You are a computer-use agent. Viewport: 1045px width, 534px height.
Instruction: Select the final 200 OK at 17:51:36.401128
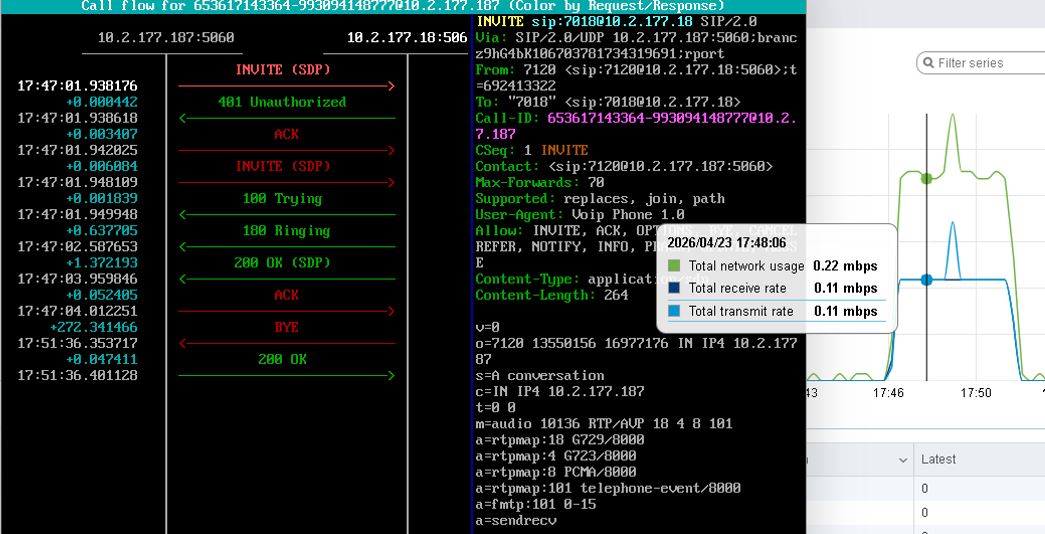282,359
